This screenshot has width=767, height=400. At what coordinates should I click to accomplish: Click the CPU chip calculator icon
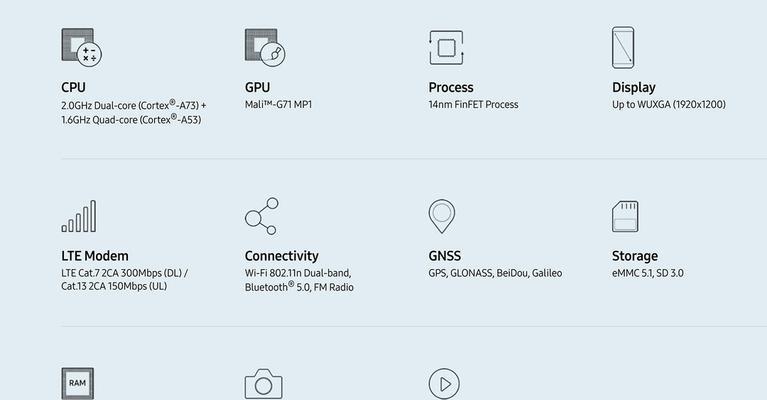coord(82,47)
